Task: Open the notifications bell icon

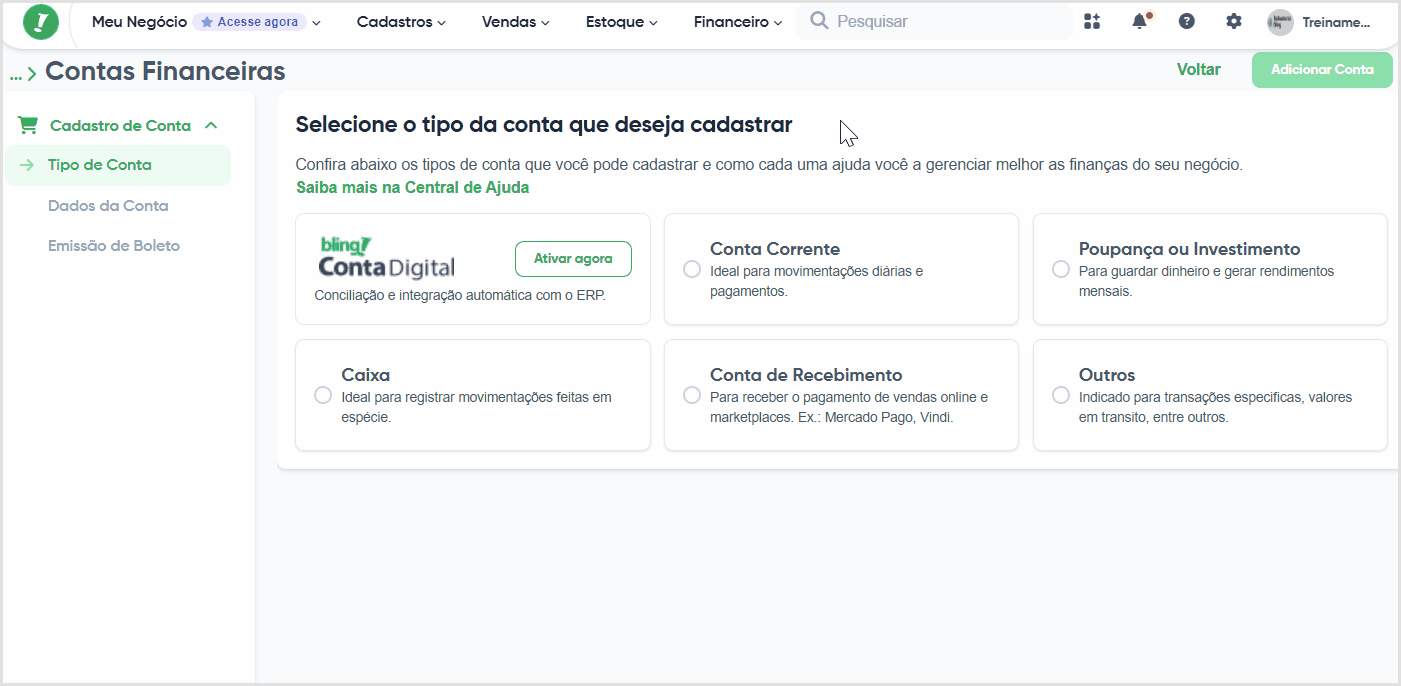Action: [x=1140, y=21]
